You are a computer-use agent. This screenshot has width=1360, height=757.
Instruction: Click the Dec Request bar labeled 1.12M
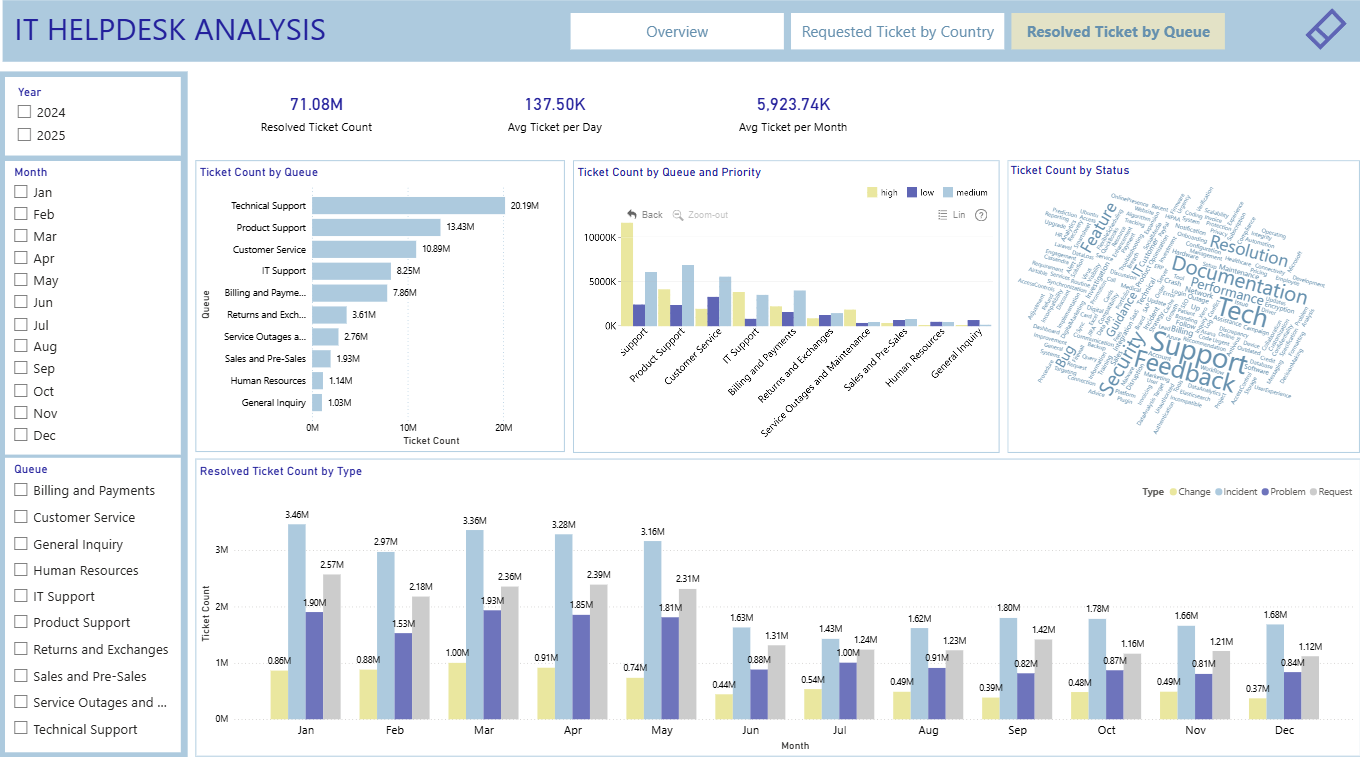pos(1310,686)
